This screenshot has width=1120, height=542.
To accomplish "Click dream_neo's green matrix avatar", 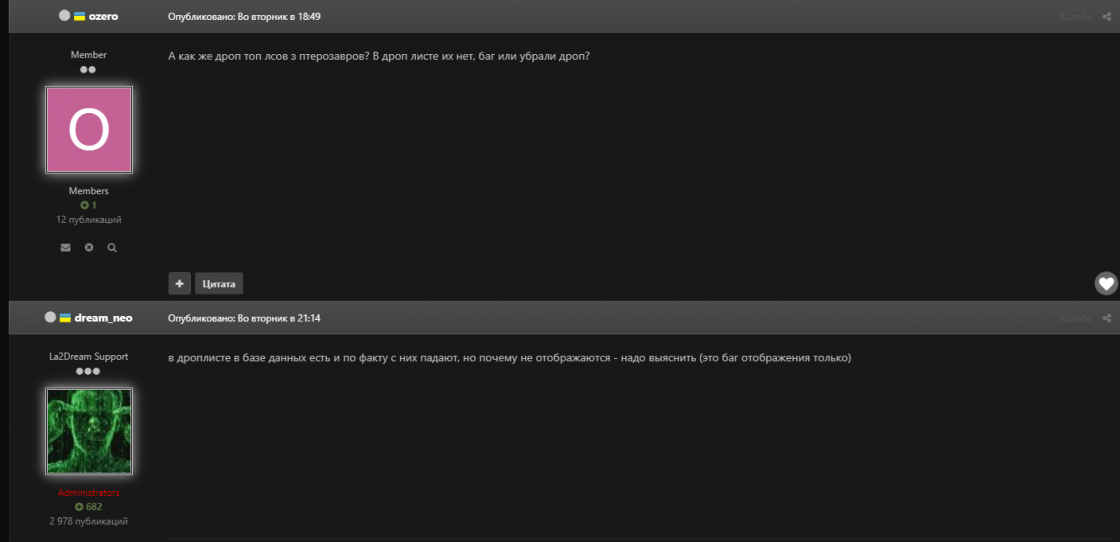I will point(89,431).
